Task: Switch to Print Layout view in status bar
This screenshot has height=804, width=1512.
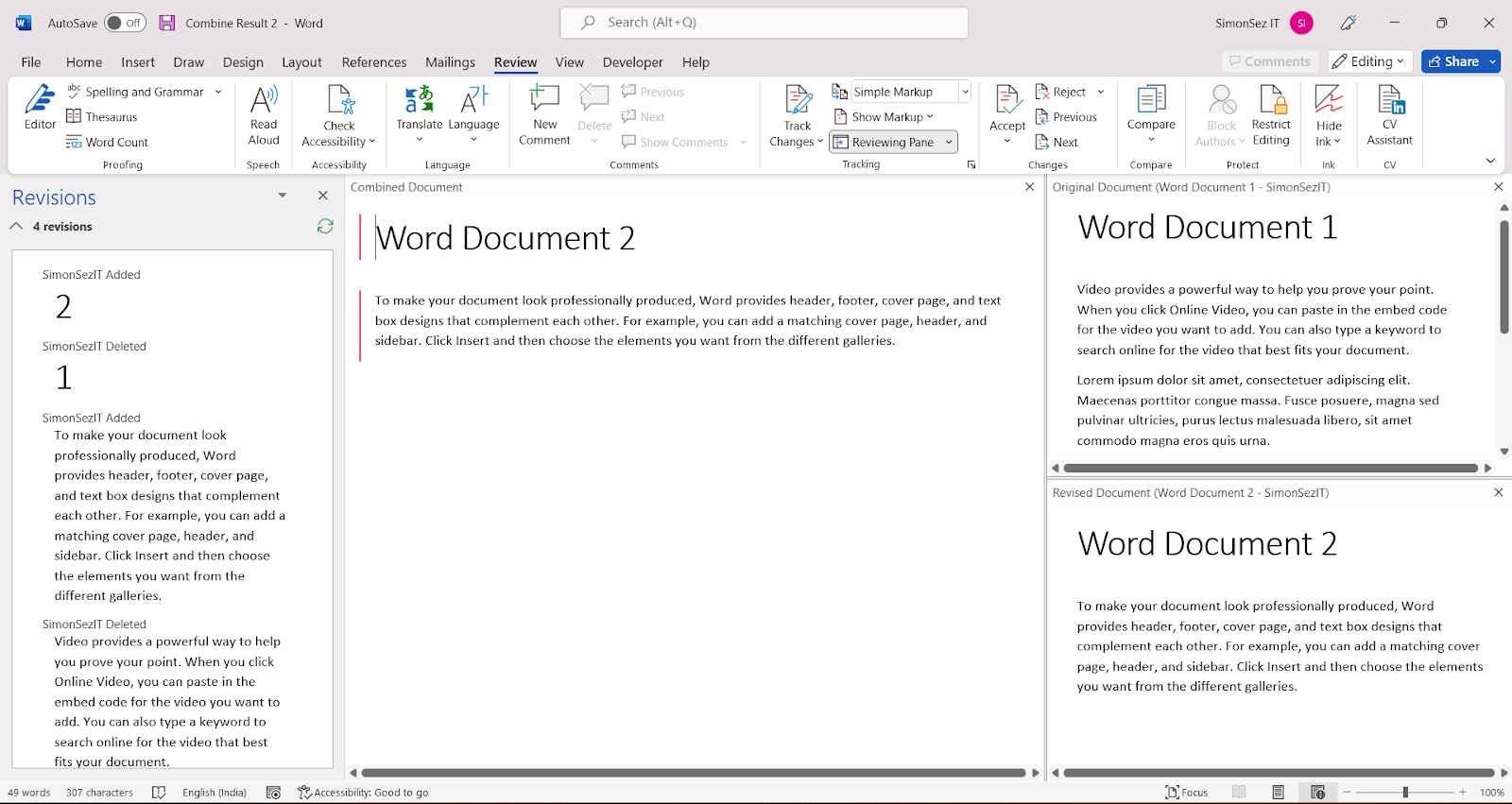Action: (x=1278, y=792)
